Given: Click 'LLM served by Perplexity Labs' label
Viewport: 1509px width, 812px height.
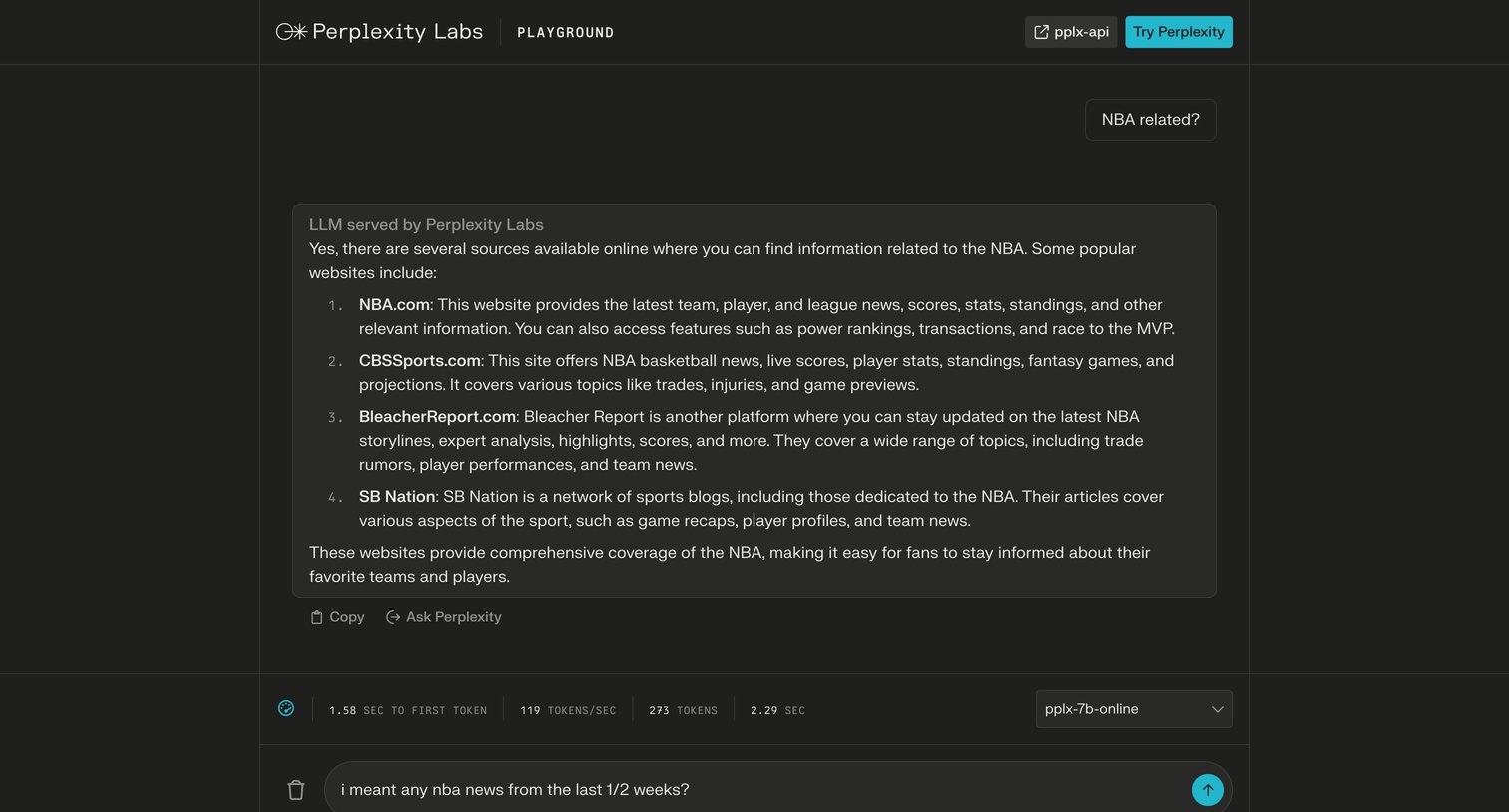Looking at the screenshot, I should click(x=426, y=225).
